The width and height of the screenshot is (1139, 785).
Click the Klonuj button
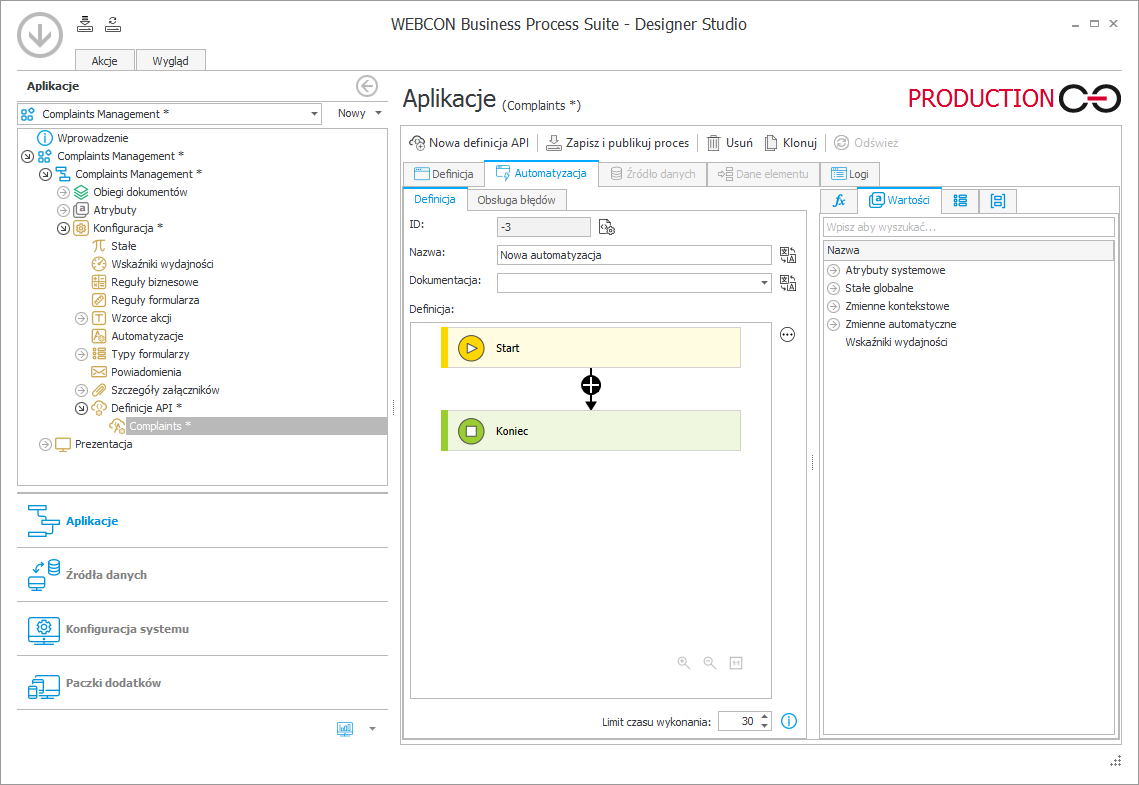[x=790, y=143]
